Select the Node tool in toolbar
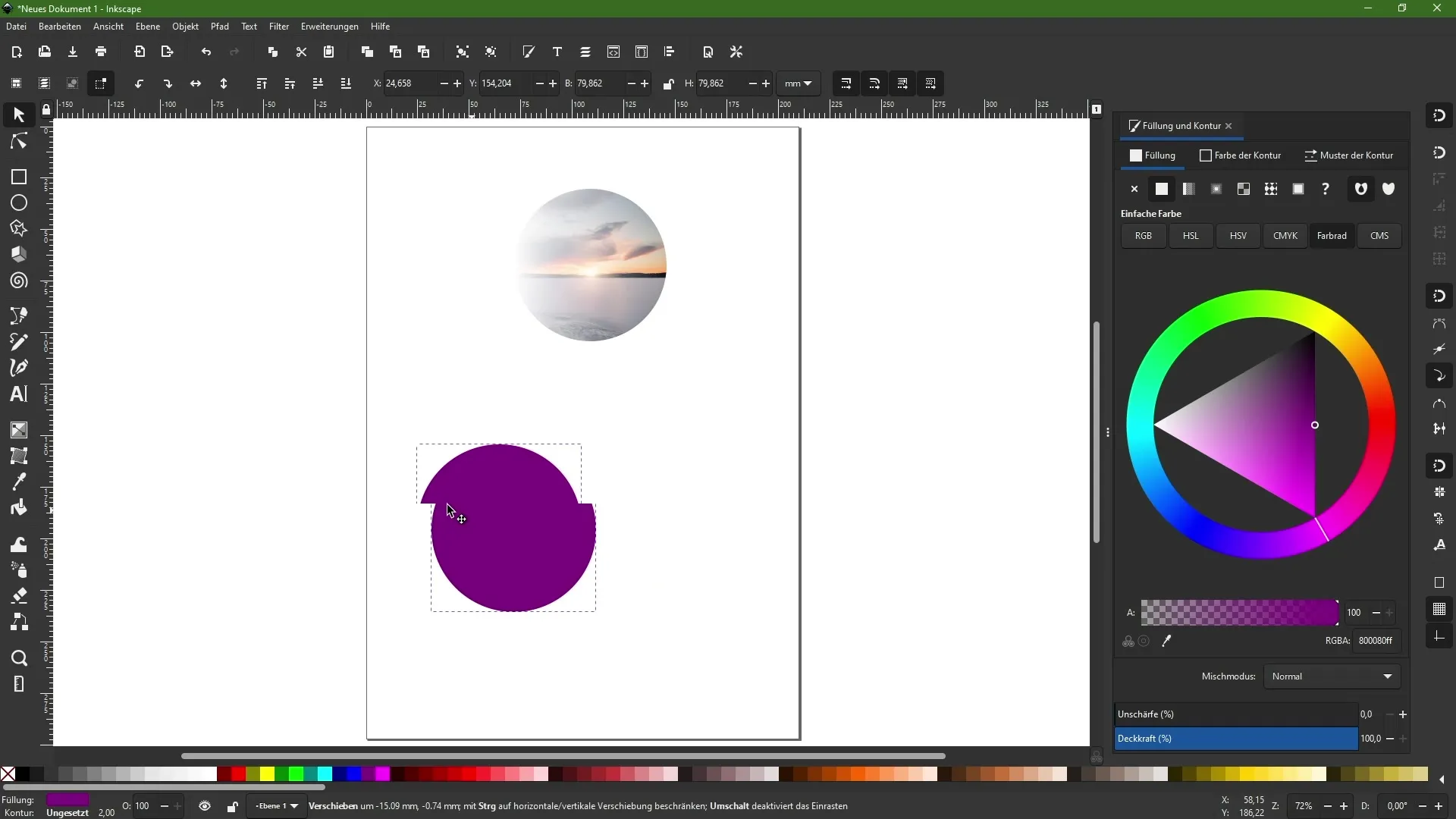Viewport: 1456px width, 819px height. pyautogui.click(x=18, y=141)
